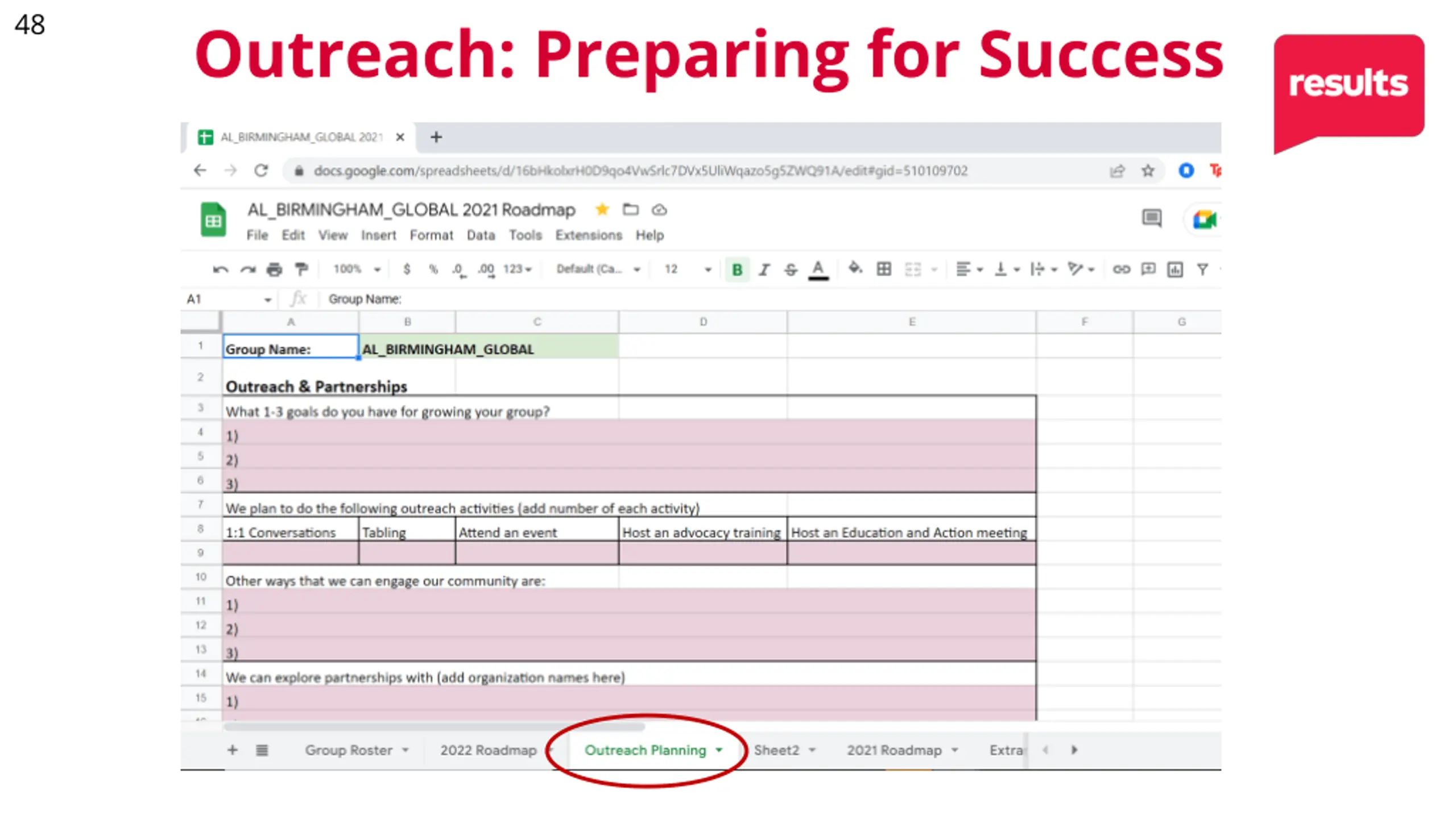Click the insert link icon
Screen dimensions: 1456x819
pyautogui.click(x=1121, y=269)
